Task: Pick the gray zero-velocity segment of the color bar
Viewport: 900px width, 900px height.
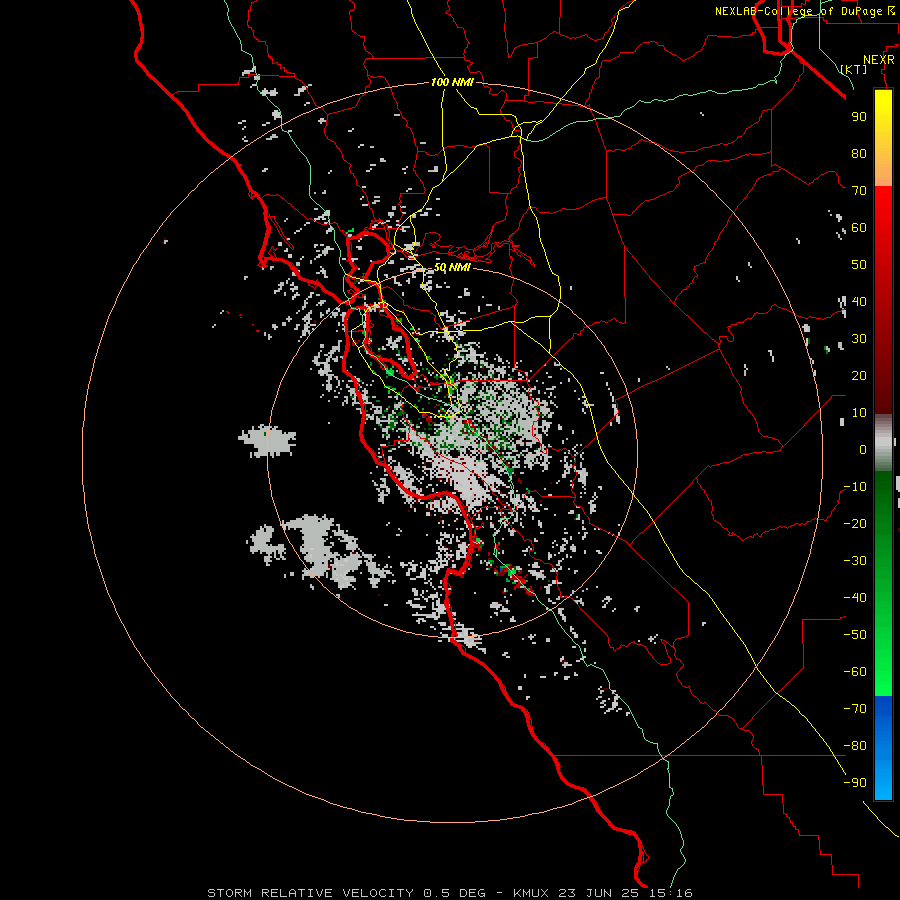Action: click(883, 443)
